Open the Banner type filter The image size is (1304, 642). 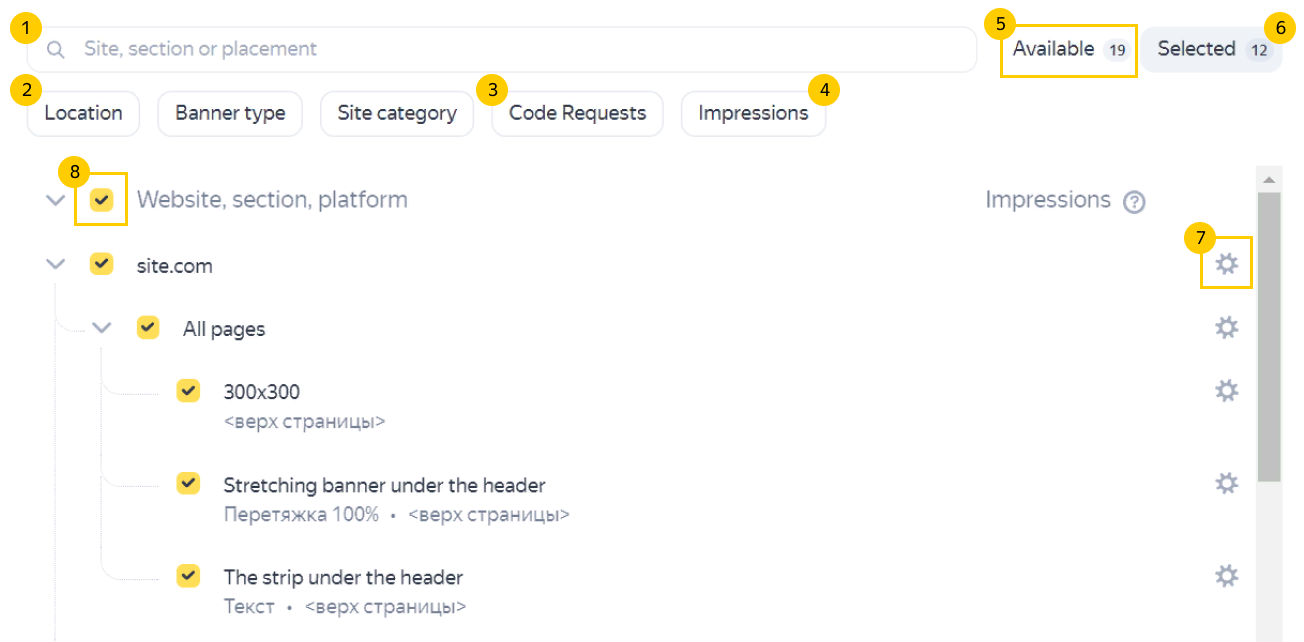point(230,113)
